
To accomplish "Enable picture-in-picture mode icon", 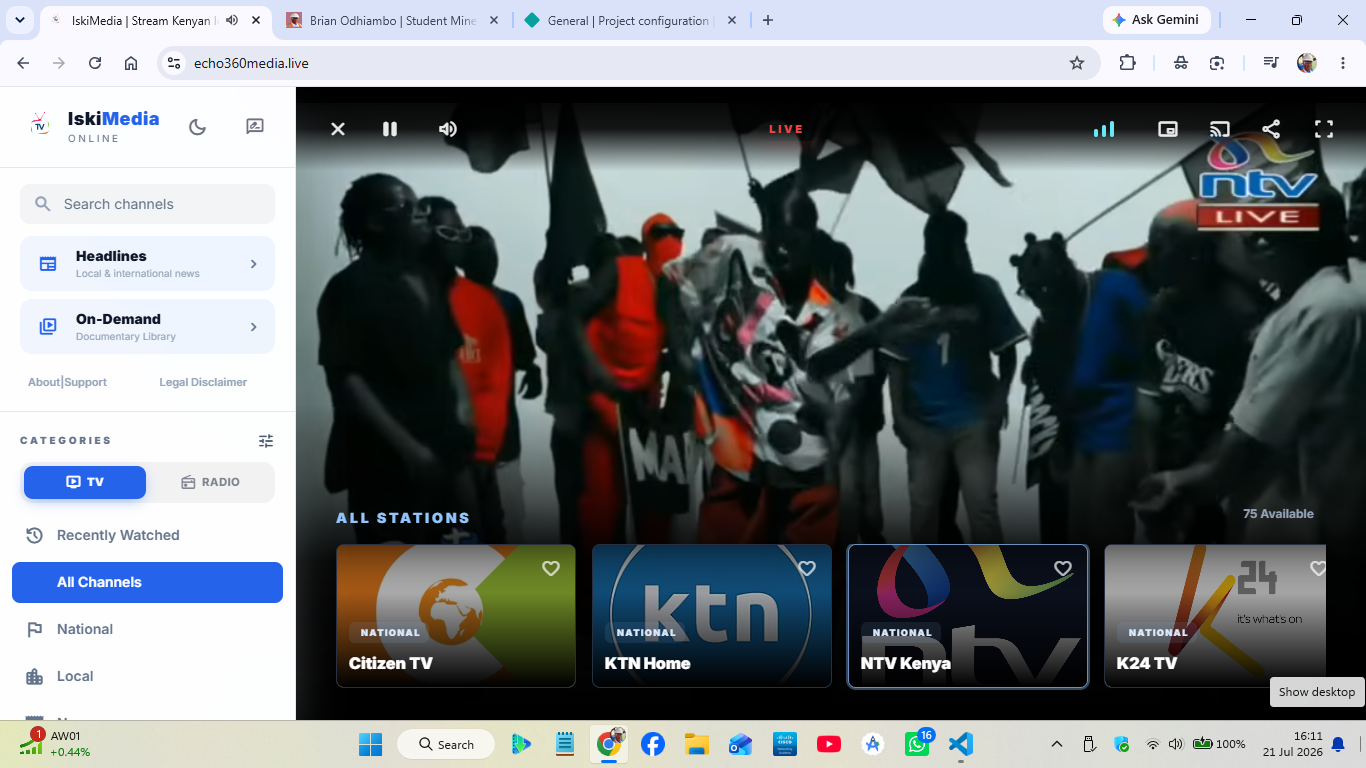I will tap(1168, 129).
